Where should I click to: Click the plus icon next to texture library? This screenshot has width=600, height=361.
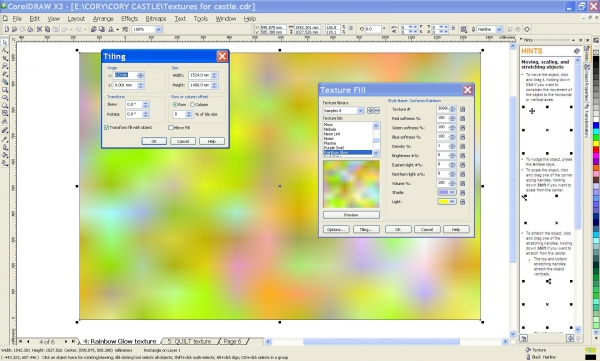pyautogui.click(x=370, y=111)
